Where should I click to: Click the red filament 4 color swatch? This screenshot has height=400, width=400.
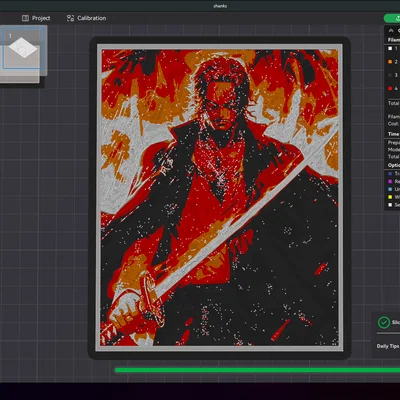coord(390,88)
